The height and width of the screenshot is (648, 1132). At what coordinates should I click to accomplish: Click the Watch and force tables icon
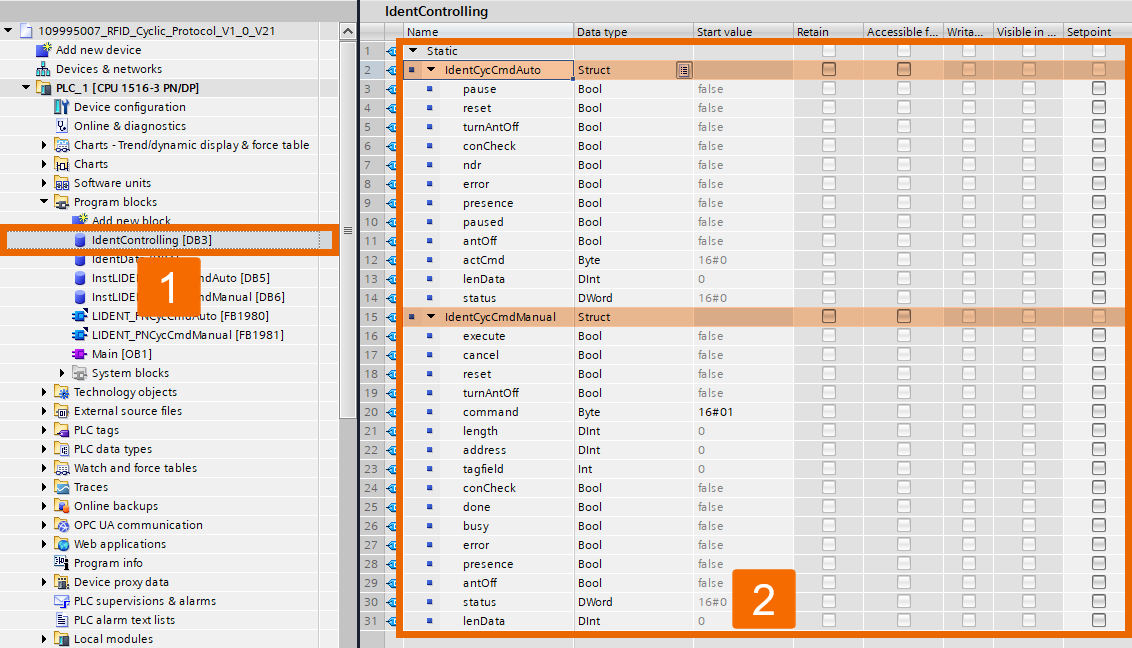(62, 468)
